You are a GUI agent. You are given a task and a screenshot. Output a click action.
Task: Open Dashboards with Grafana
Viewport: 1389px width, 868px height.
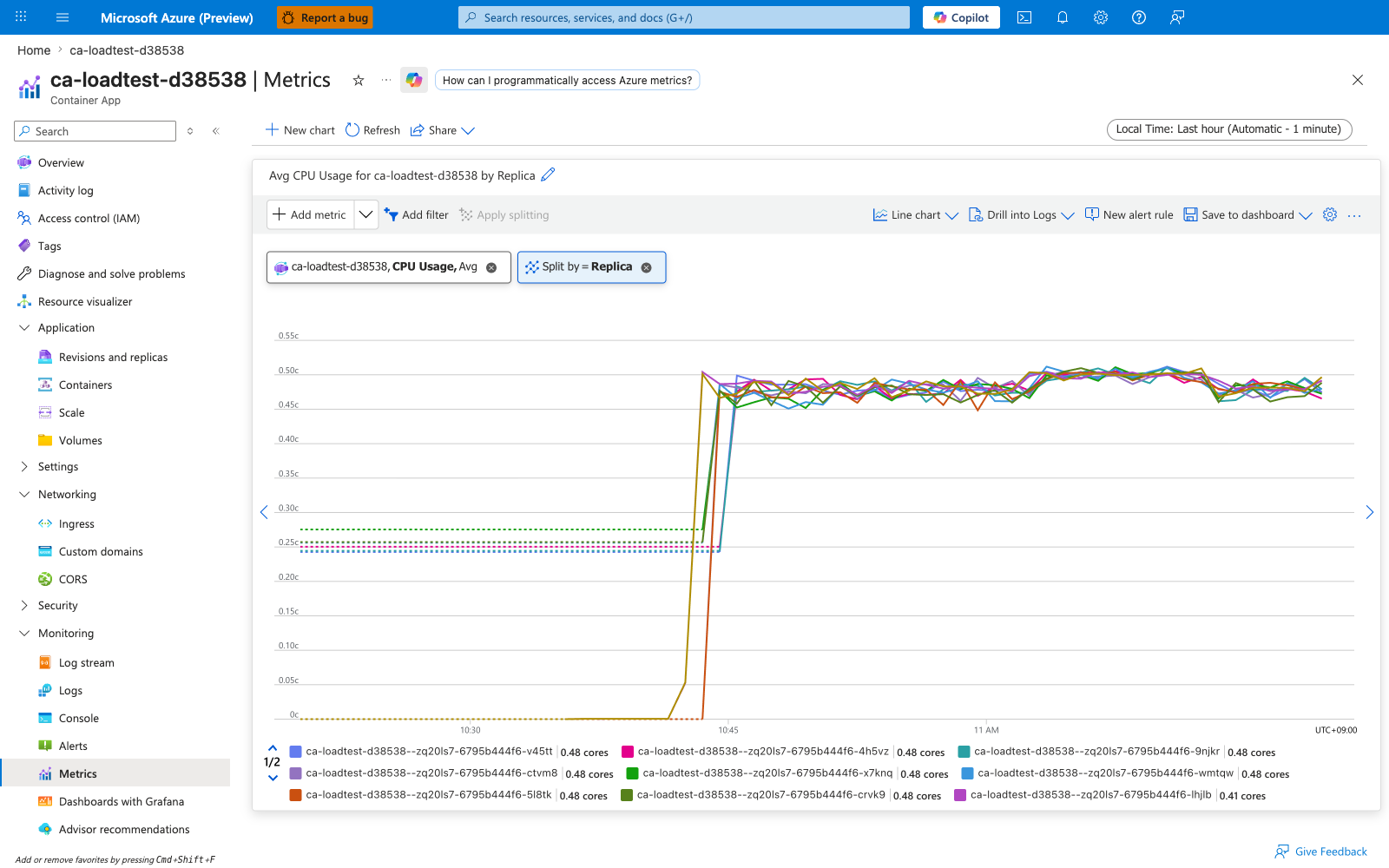(x=122, y=802)
